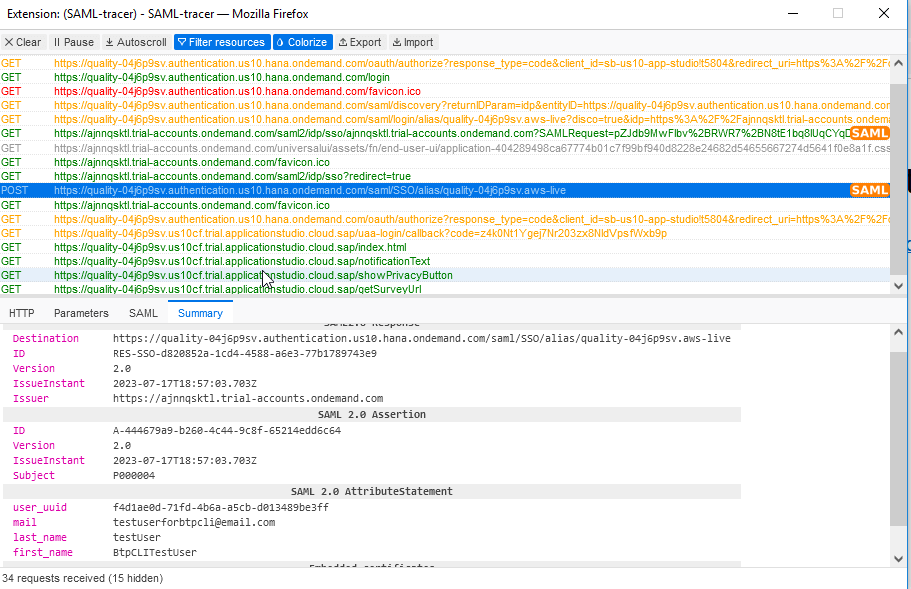The width and height of the screenshot is (911, 589).
Task: Click the Subject field label
Action: tap(34, 475)
